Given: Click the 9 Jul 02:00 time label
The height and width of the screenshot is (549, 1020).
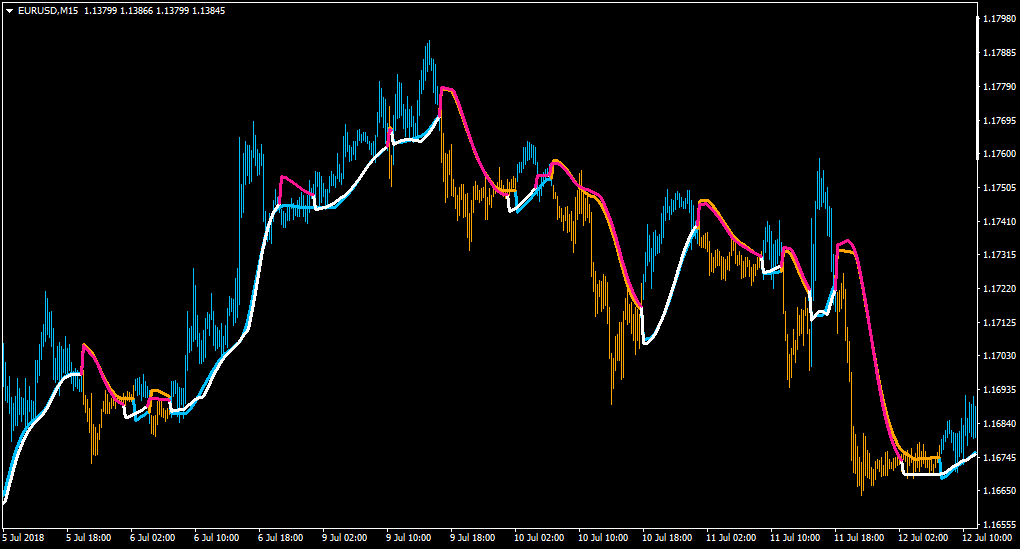Looking at the screenshot, I should coord(345,538).
